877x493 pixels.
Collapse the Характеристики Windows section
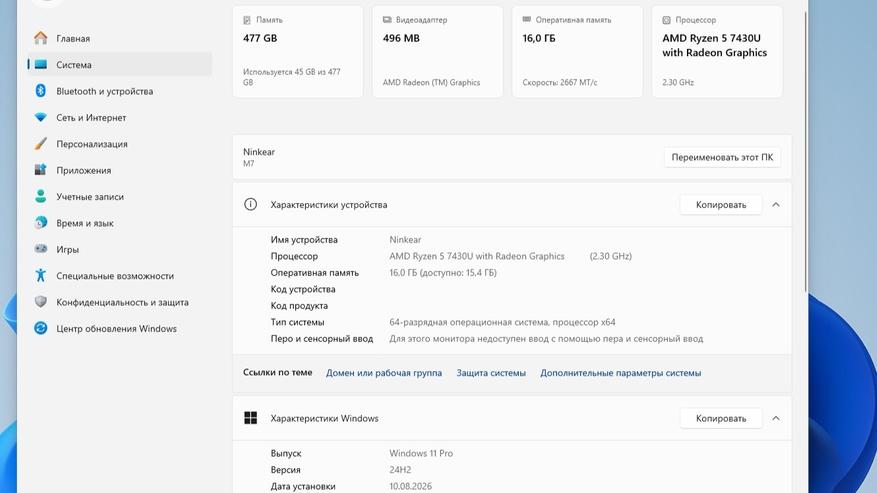[x=776, y=418]
